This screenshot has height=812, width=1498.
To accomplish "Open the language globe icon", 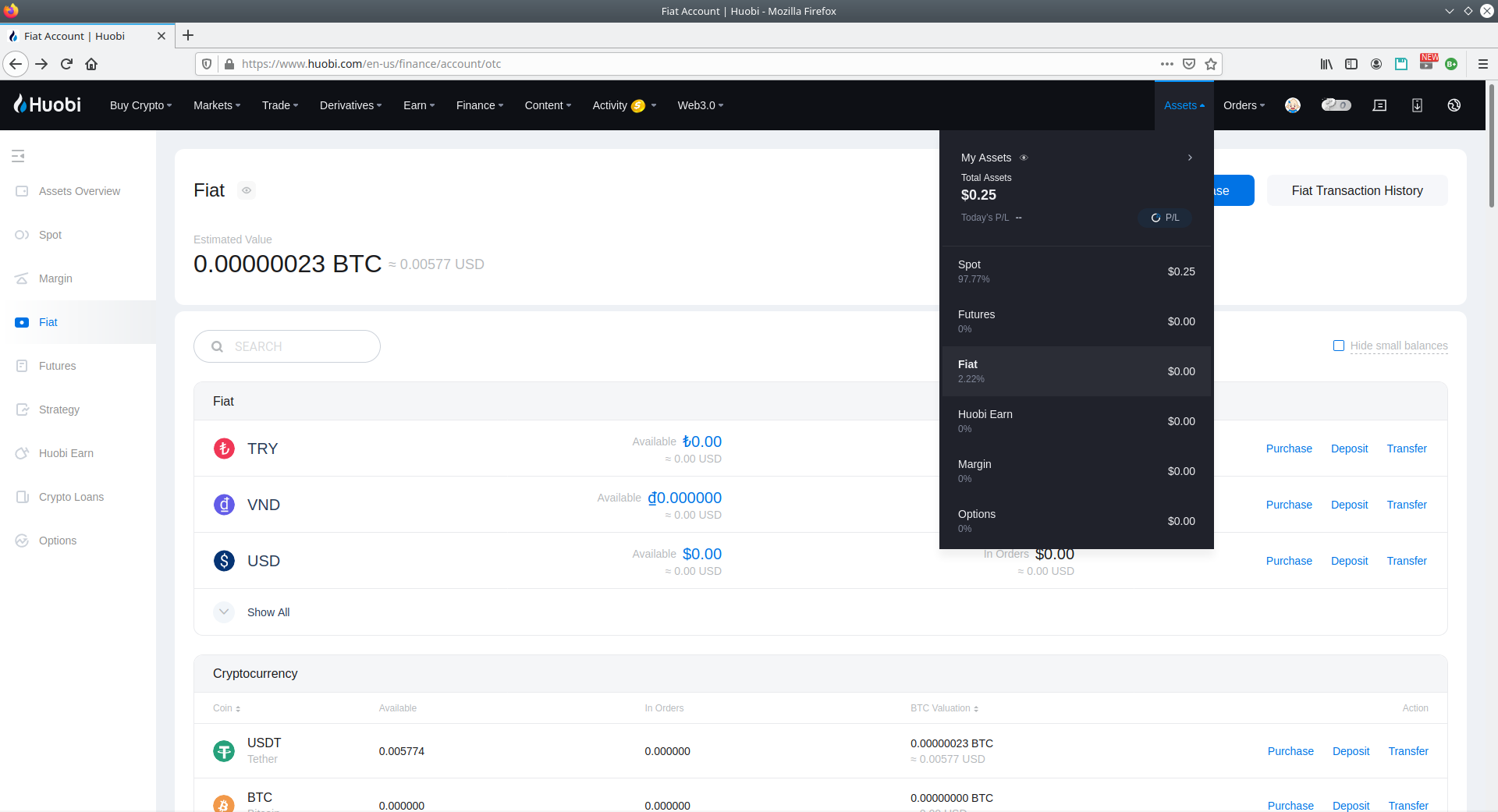I will [x=1454, y=105].
